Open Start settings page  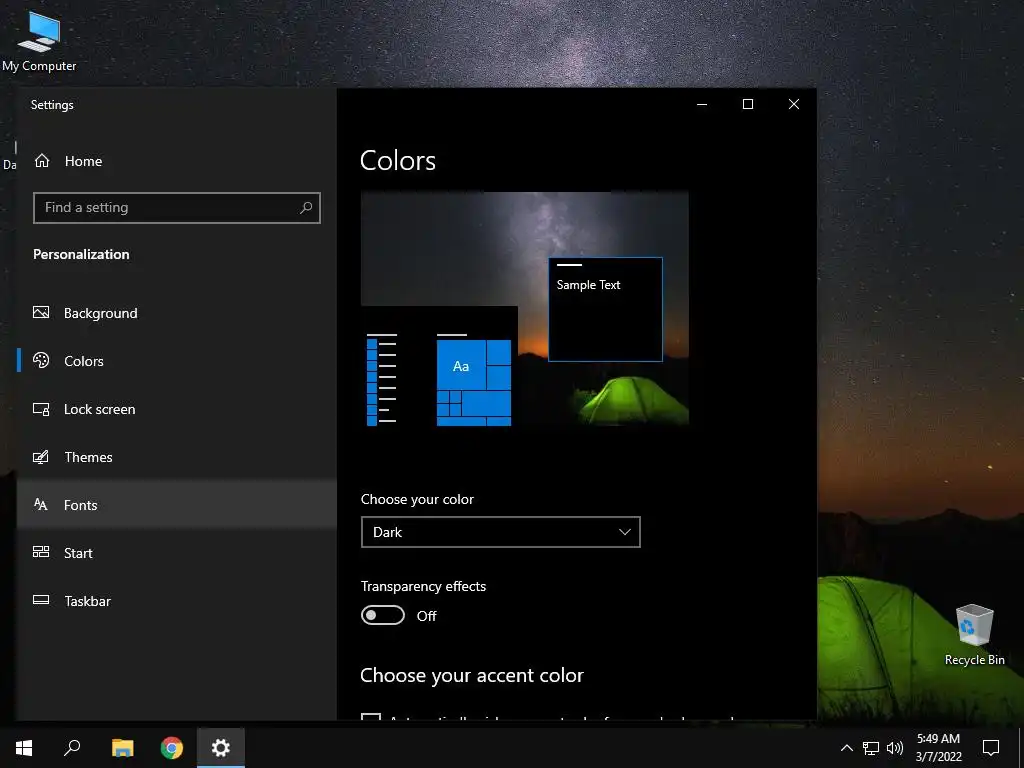[176, 552]
